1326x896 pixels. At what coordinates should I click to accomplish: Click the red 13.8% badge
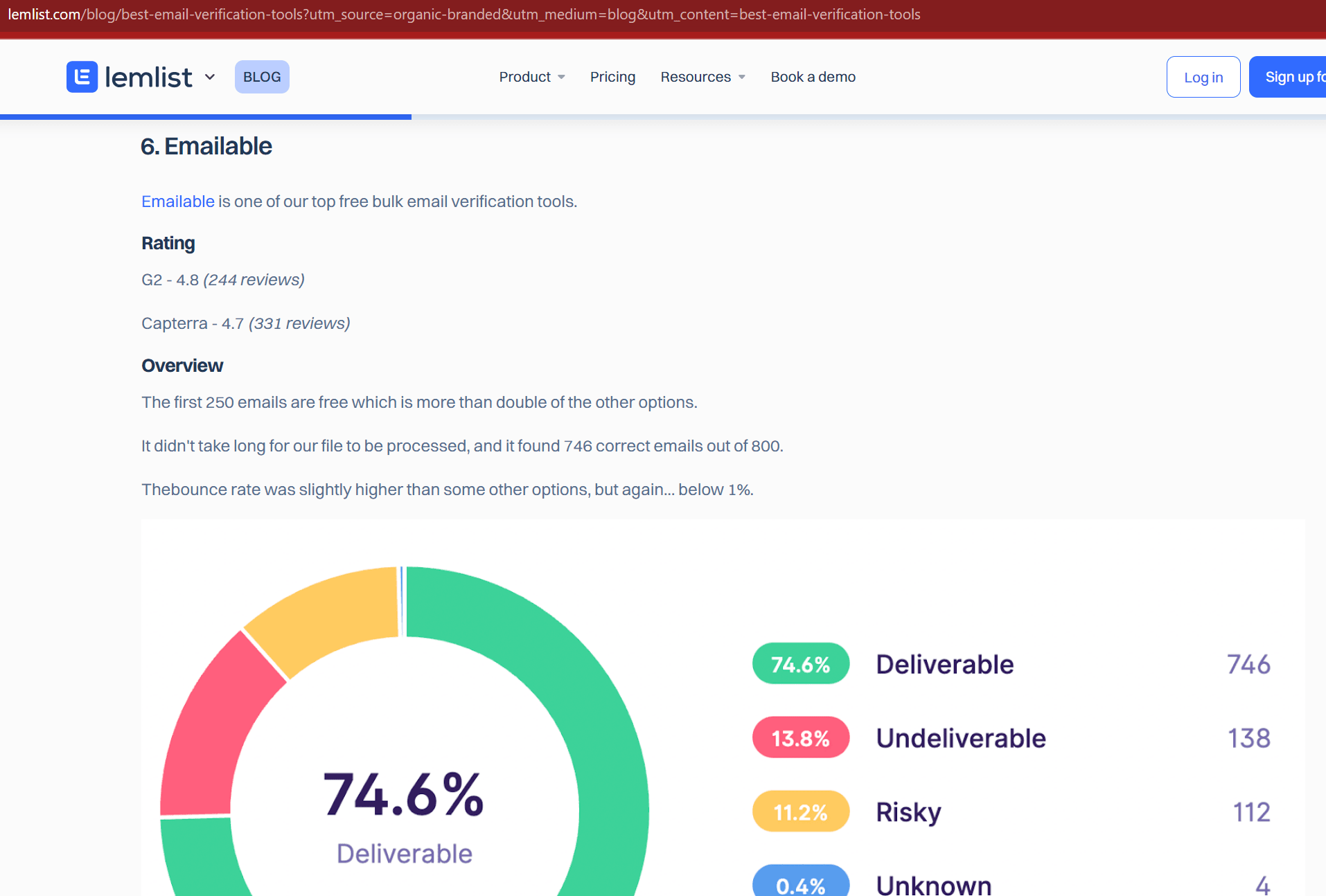pos(801,737)
